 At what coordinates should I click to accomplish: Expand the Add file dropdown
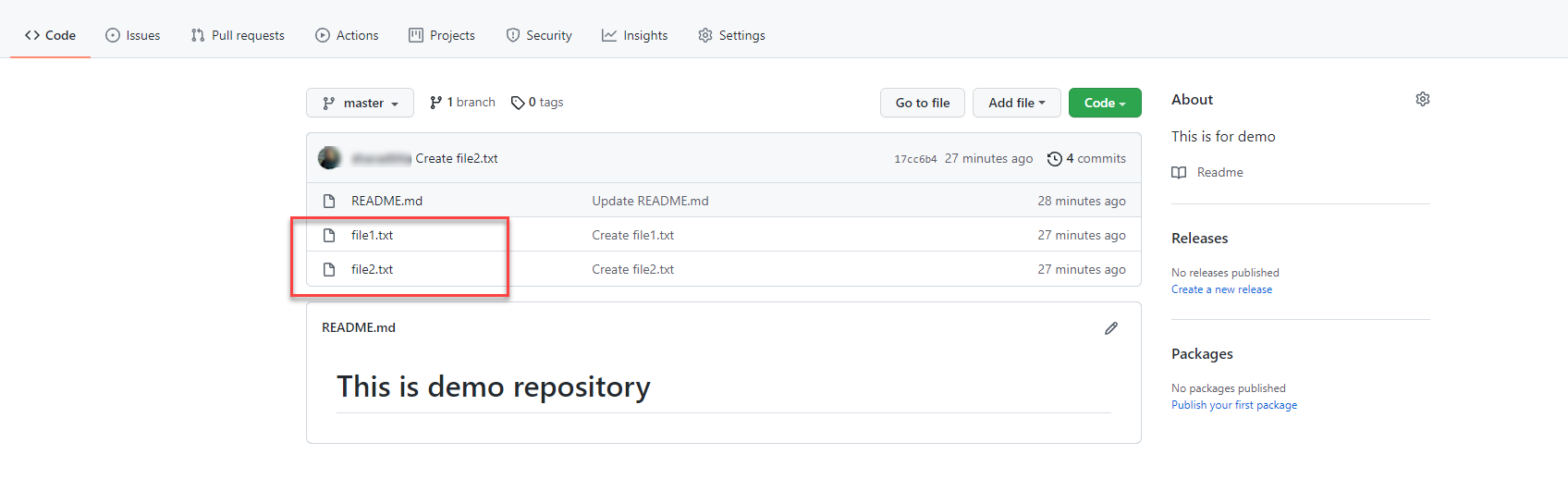coord(1016,103)
